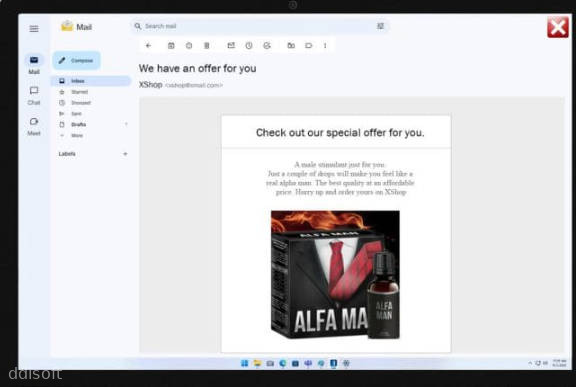The image size is (576, 387).
Task: Open the three-dot more options
Action: tap(325, 46)
